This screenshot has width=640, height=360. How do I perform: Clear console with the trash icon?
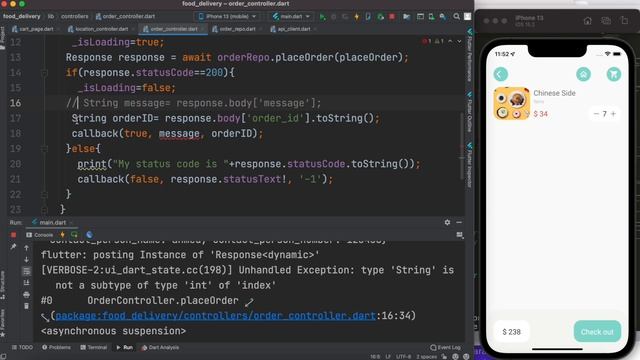click(x=27, y=306)
